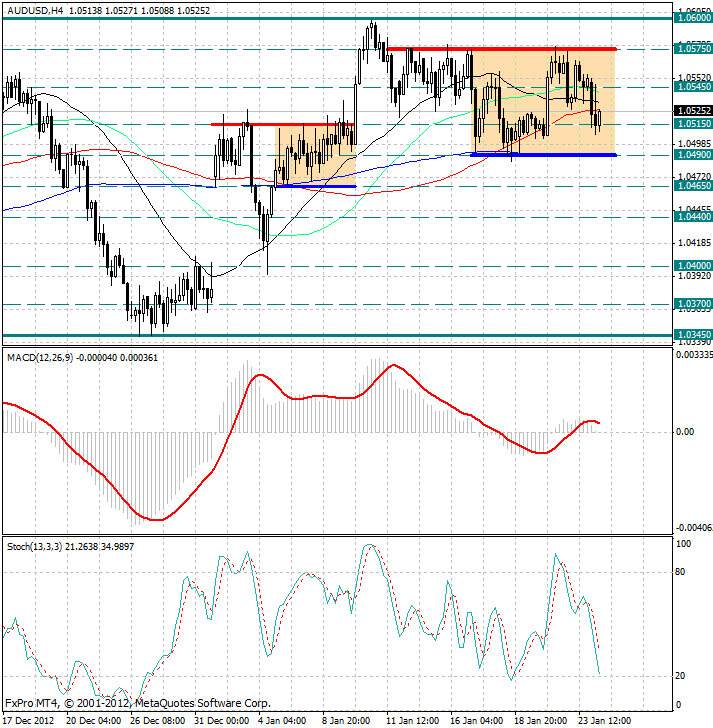Select the 1.06000 price level label
This screenshot has width=713, height=728.
tap(693, 18)
